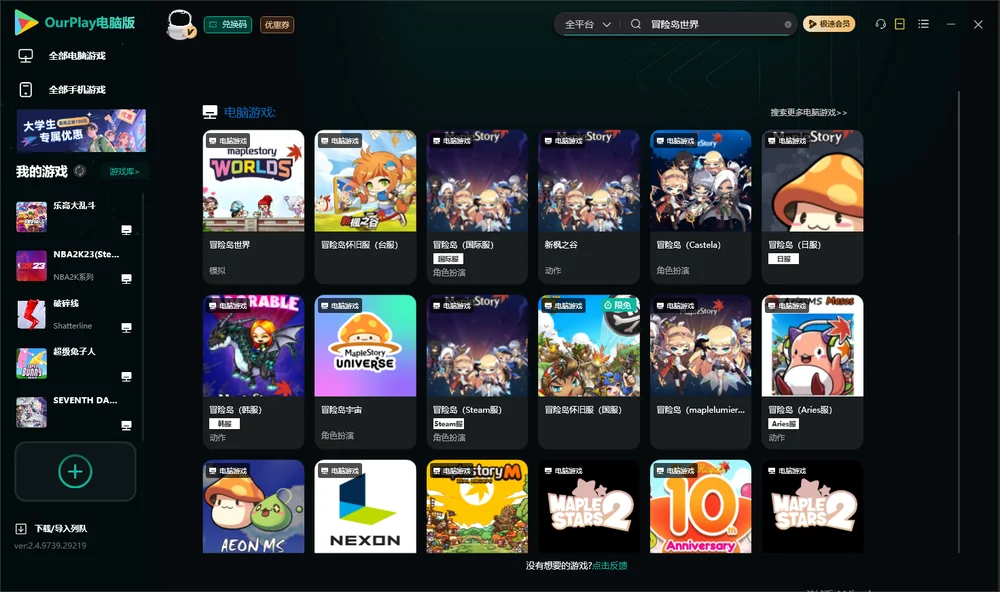Open the hamburger list menu icon
Viewport: 1000px width, 592px height.
[x=923, y=24]
